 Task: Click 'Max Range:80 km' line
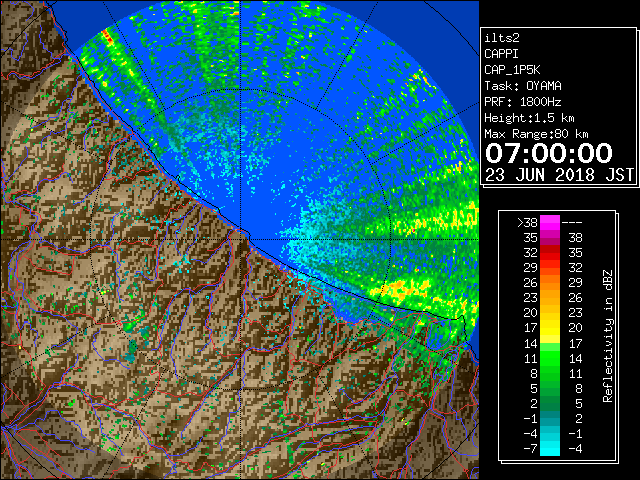pyautogui.click(x=536, y=134)
